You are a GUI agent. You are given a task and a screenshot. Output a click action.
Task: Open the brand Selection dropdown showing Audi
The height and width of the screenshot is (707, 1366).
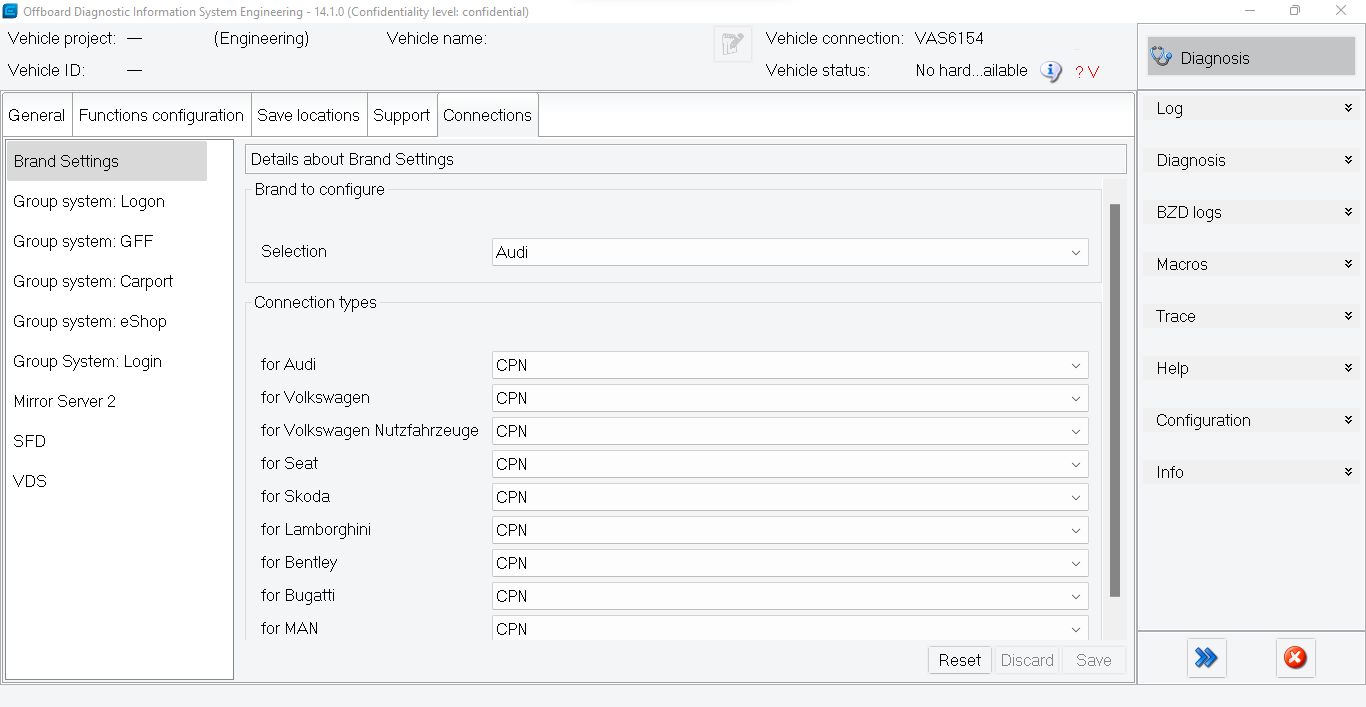(x=1076, y=252)
